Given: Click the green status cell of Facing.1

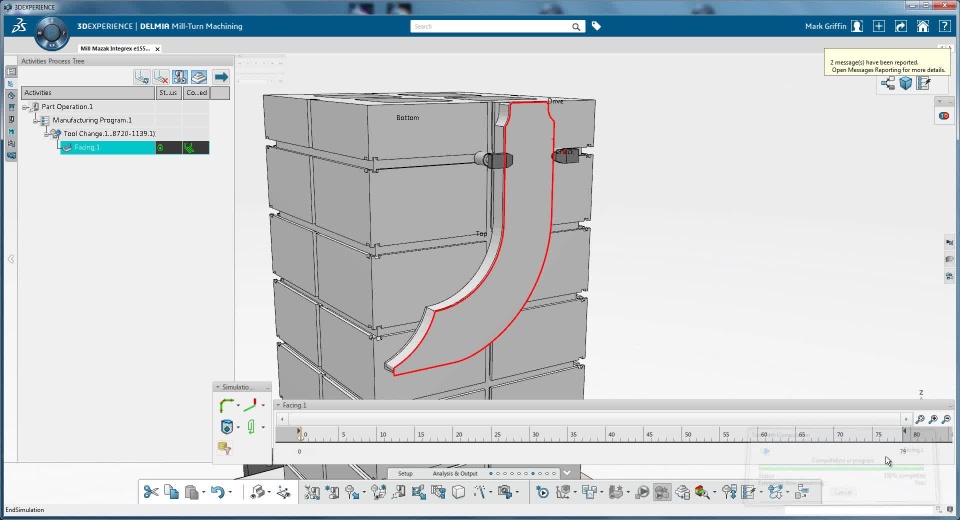Looking at the screenshot, I should click(x=168, y=148).
